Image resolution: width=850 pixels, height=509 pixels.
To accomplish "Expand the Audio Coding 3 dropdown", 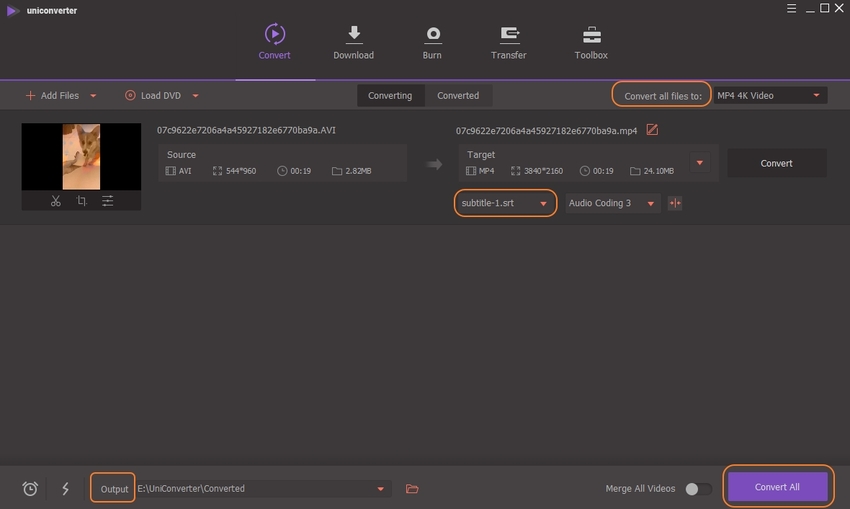I will click(611, 203).
